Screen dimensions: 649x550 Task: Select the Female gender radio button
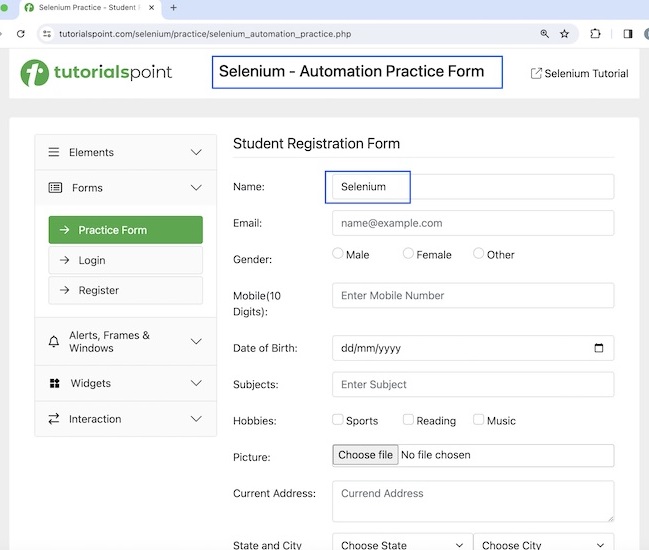click(x=408, y=254)
